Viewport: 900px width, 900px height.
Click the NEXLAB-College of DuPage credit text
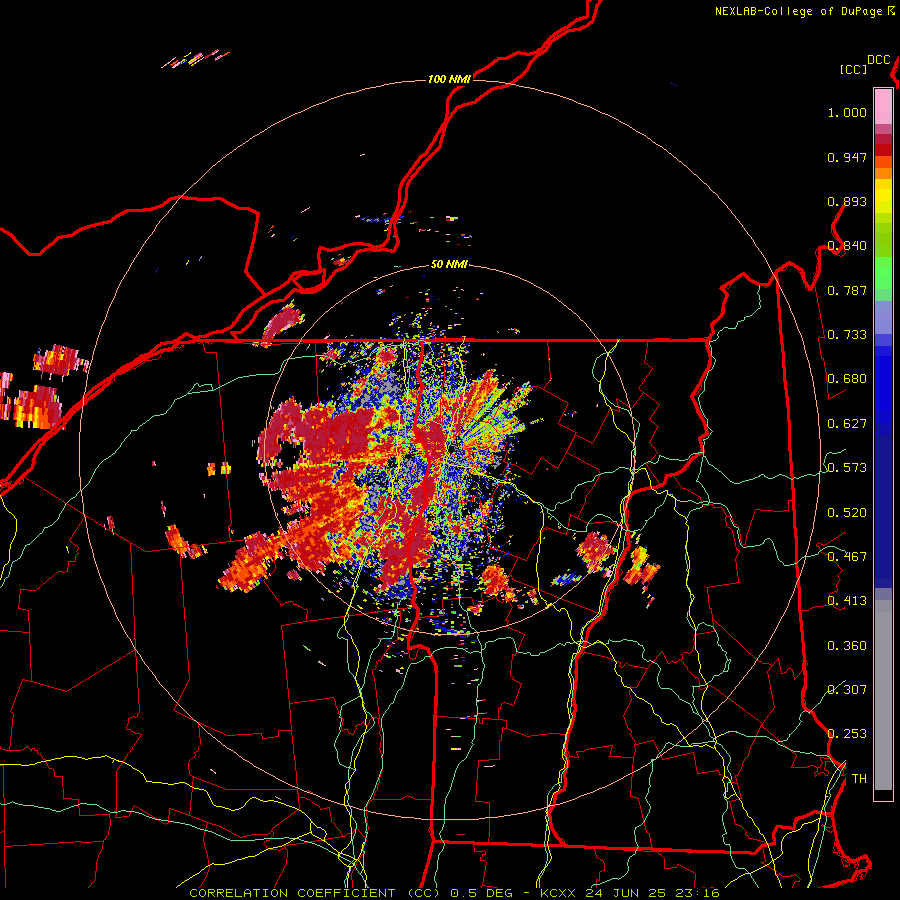[800, 11]
